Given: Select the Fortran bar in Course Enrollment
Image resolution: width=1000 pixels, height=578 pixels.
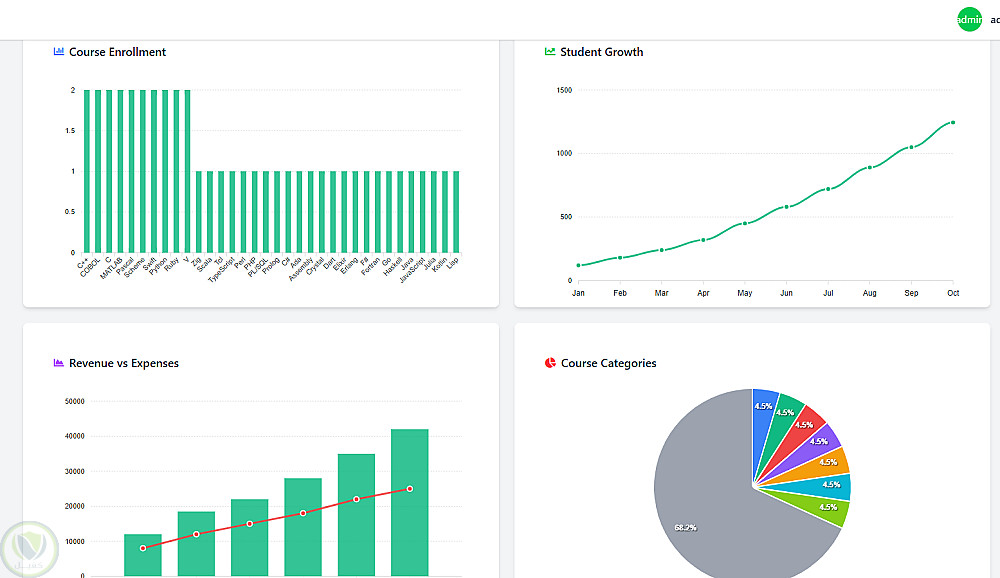Looking at the screenshot, I should (378, 212).
